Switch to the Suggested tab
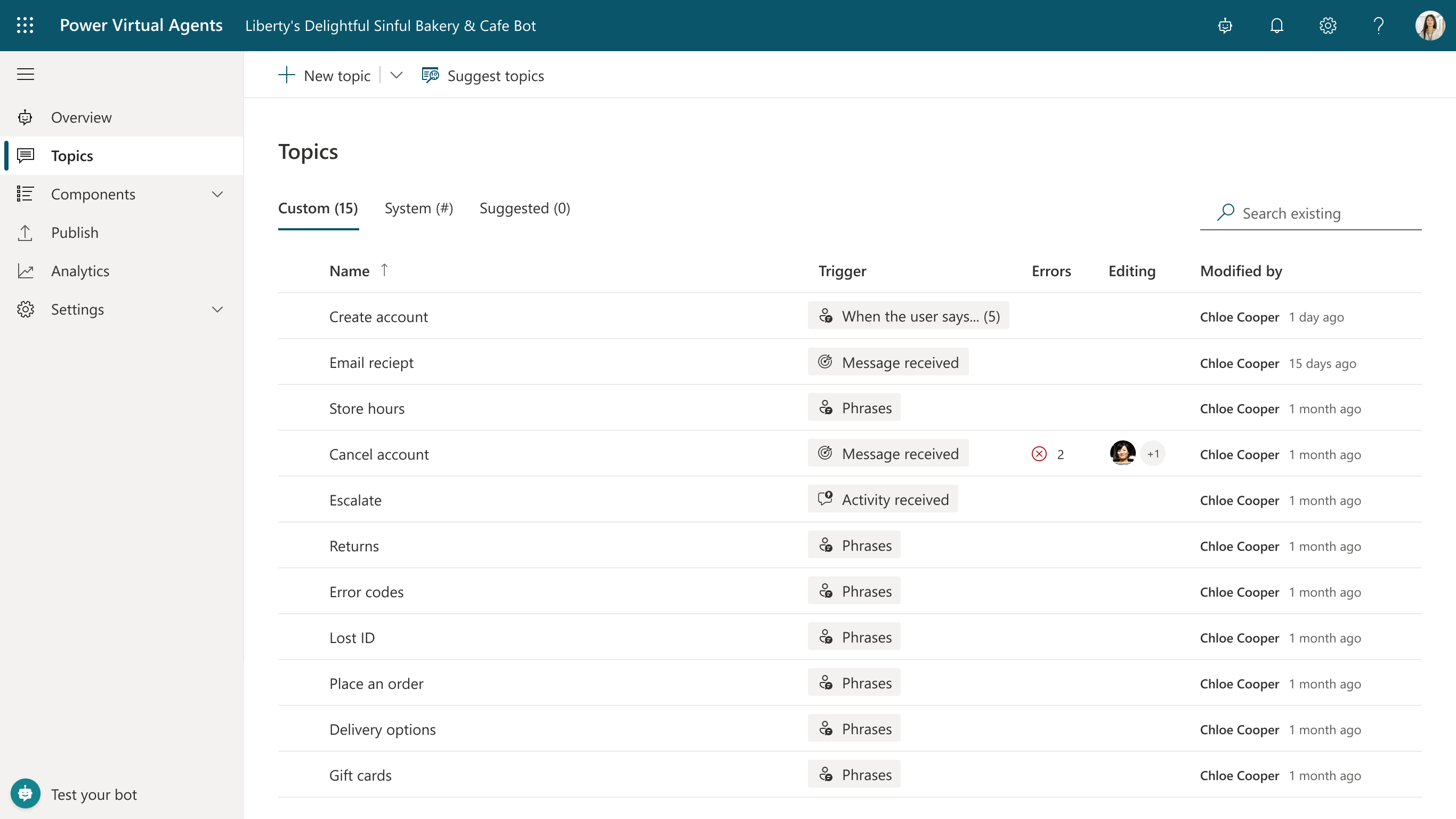The image size is (1456, 819). tap(524, 208)
